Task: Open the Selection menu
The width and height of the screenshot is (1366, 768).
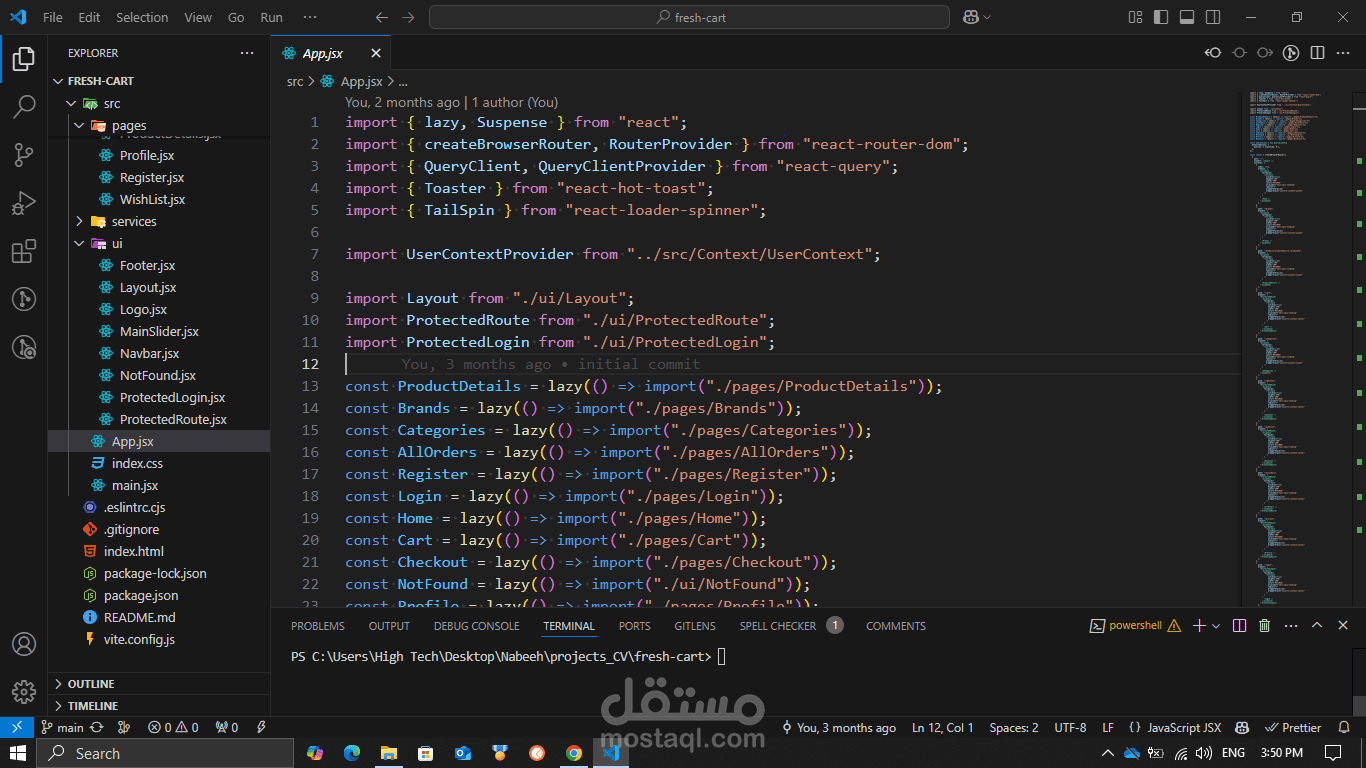Action: pyautogui.click(x=142, y=17)
